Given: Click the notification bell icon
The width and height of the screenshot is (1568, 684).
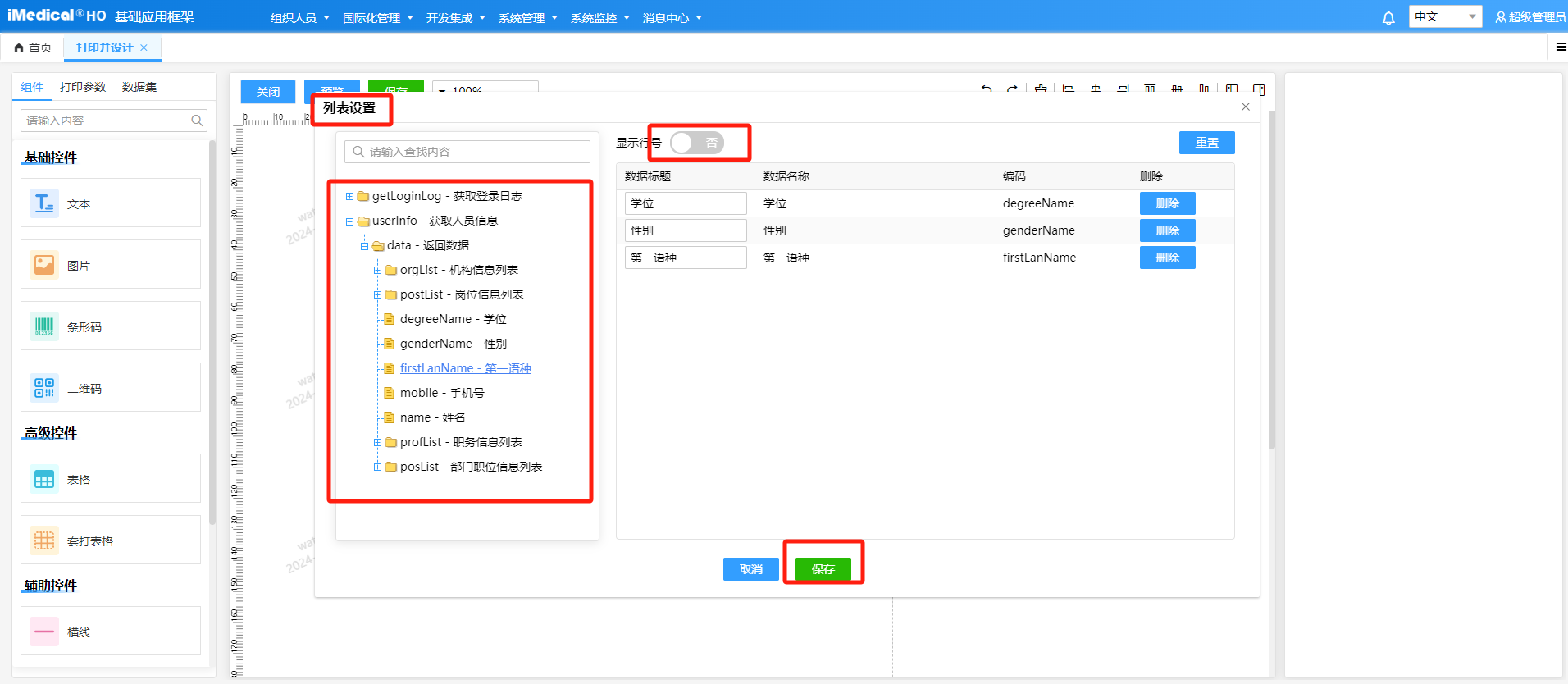Looking at the screenshot, I should coord(1388,18).
